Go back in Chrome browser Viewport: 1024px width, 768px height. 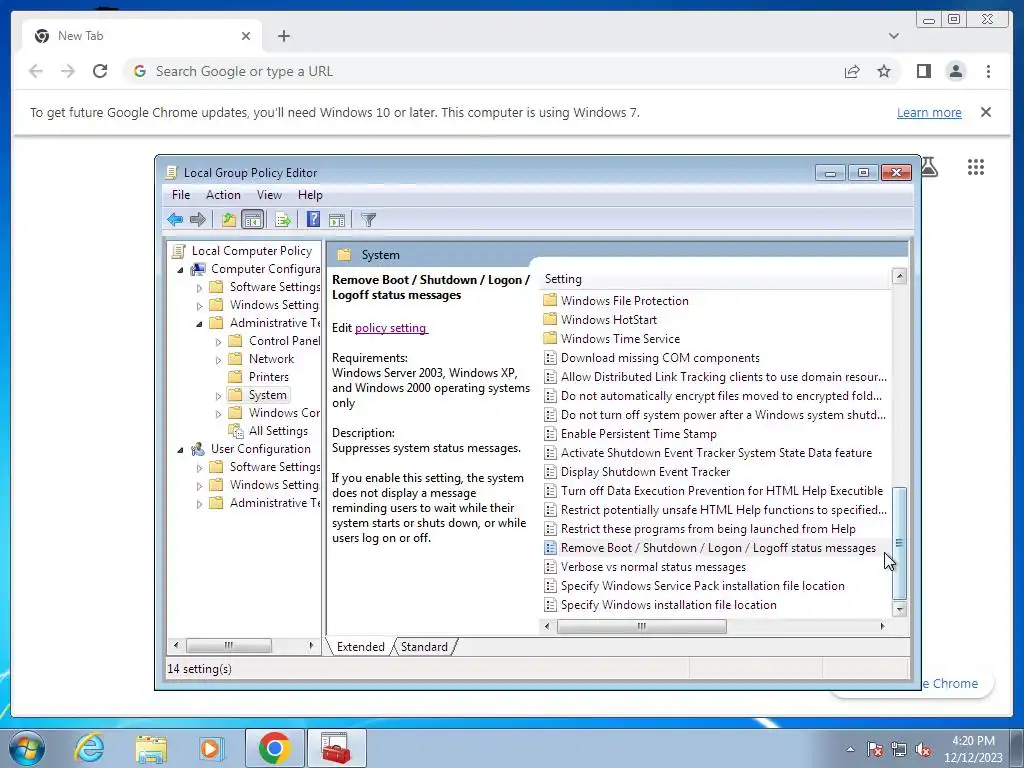36,71
